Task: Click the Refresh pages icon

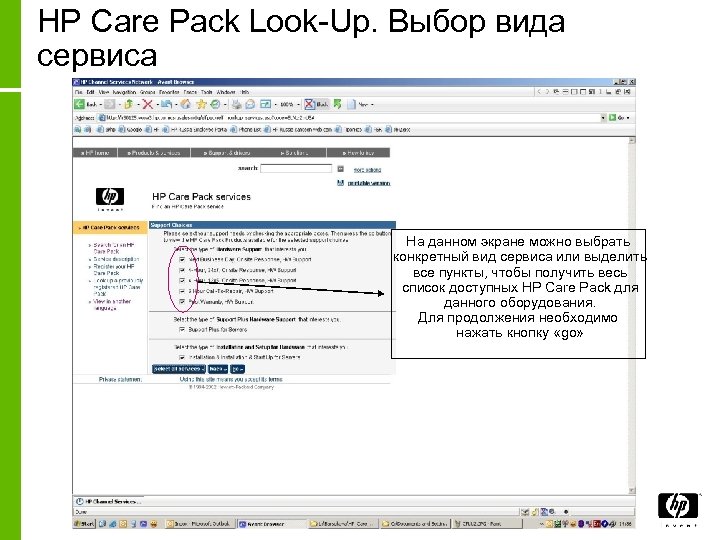Action: (166, 105)
